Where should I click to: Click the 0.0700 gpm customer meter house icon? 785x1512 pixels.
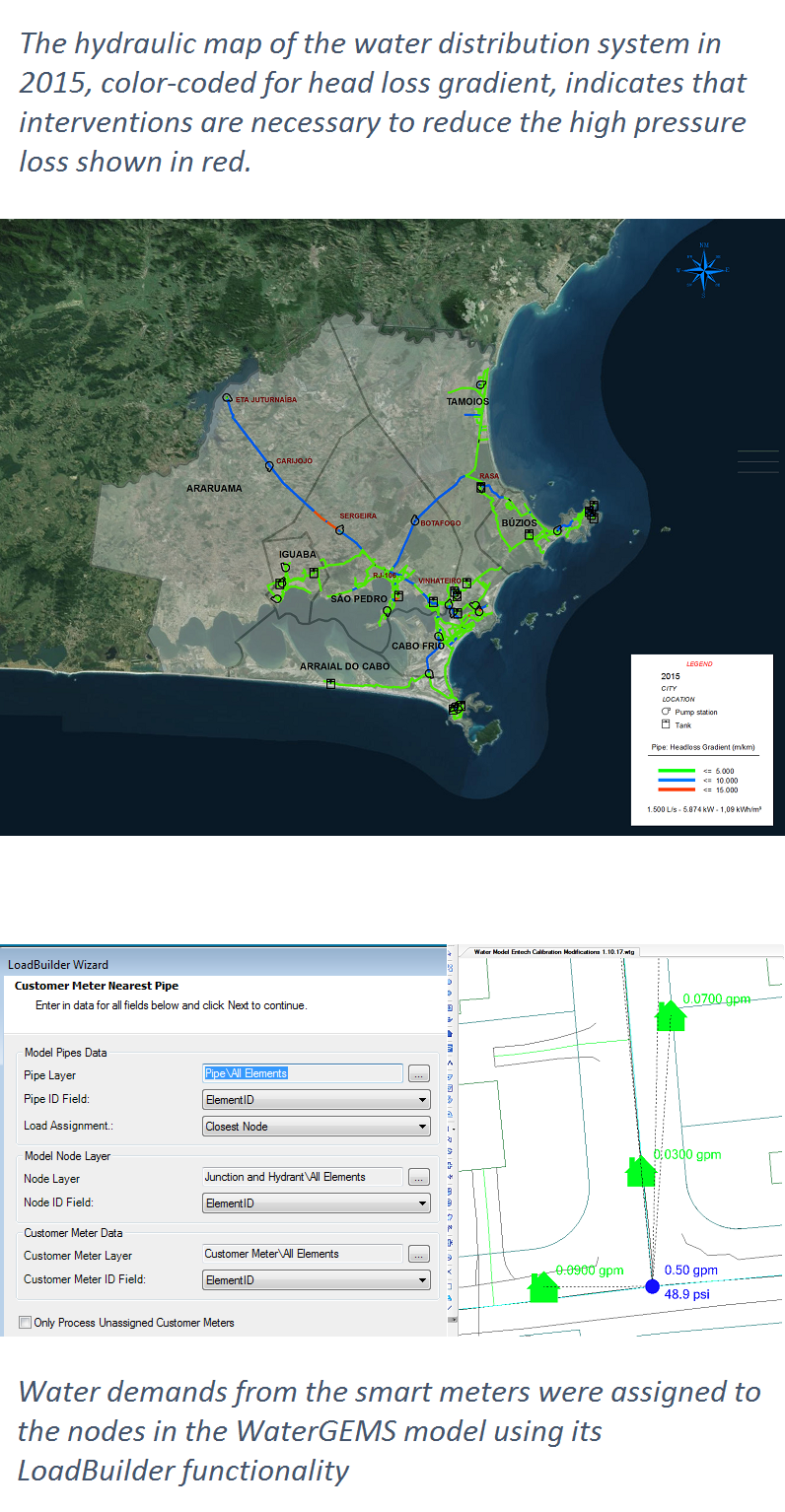671,1014
